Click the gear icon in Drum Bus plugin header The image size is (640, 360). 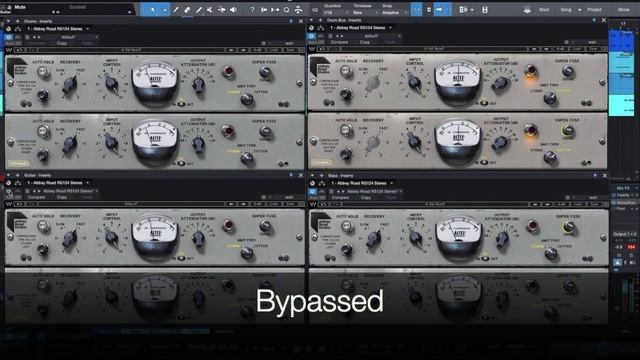pyautogui.click(x=567, y=42)
